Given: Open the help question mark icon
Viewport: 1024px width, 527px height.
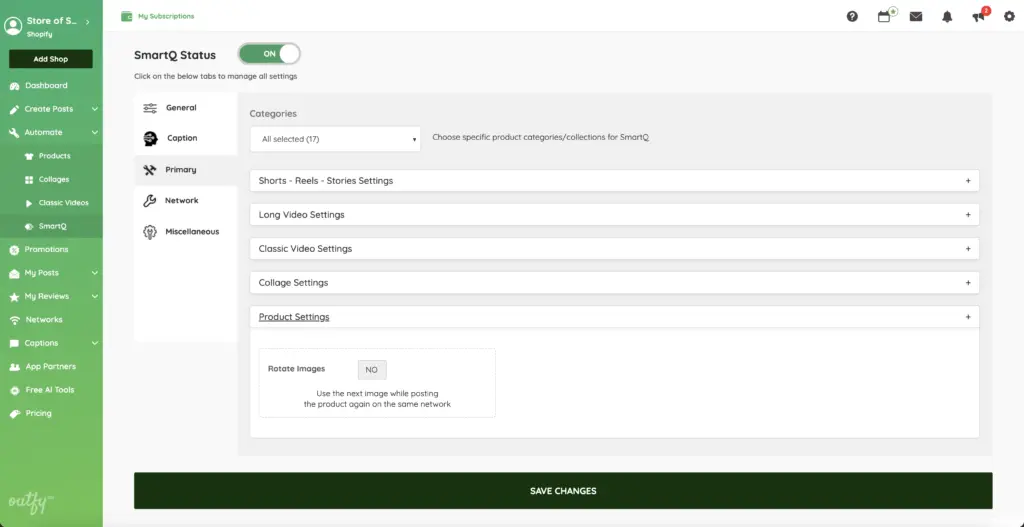Looking at the screenshot, I should 852,16.
